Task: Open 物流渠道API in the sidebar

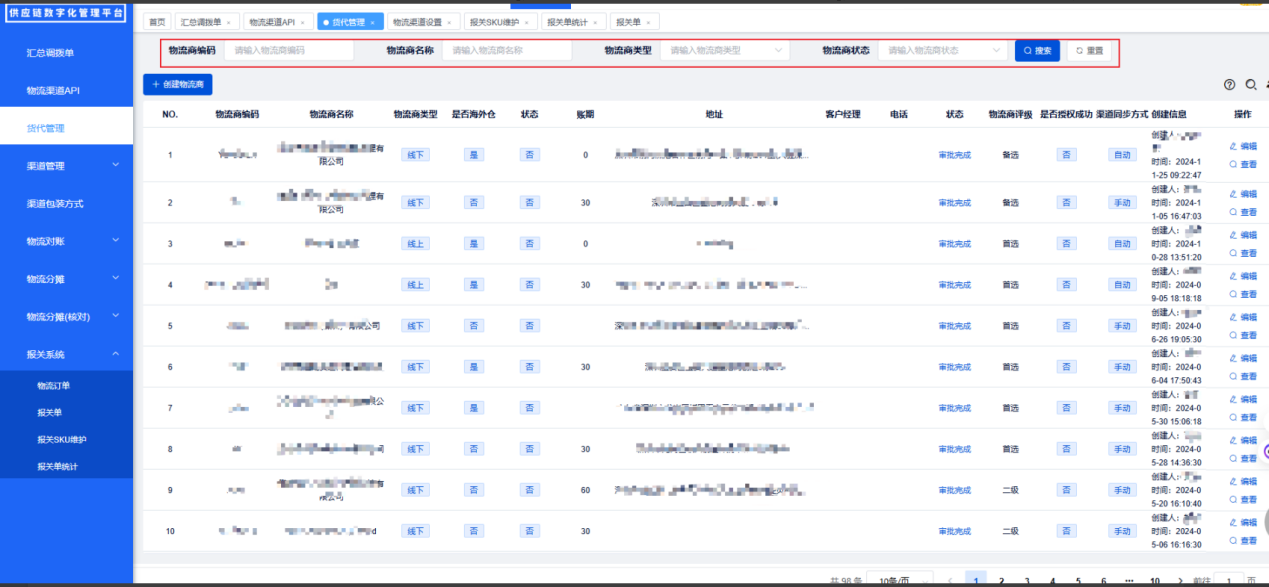Action: point(66,91)
